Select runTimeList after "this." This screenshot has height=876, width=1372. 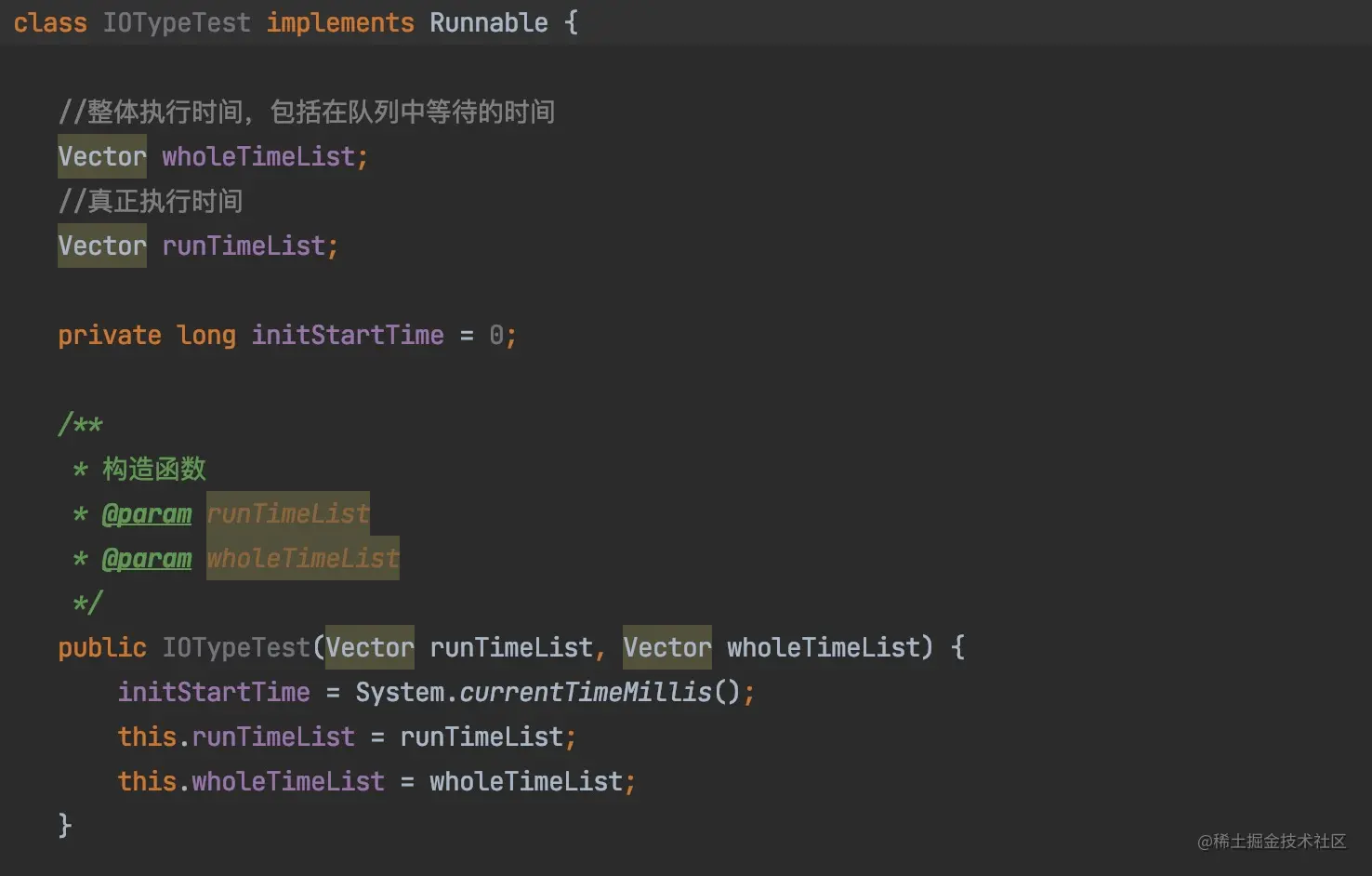tap(273, 737)
